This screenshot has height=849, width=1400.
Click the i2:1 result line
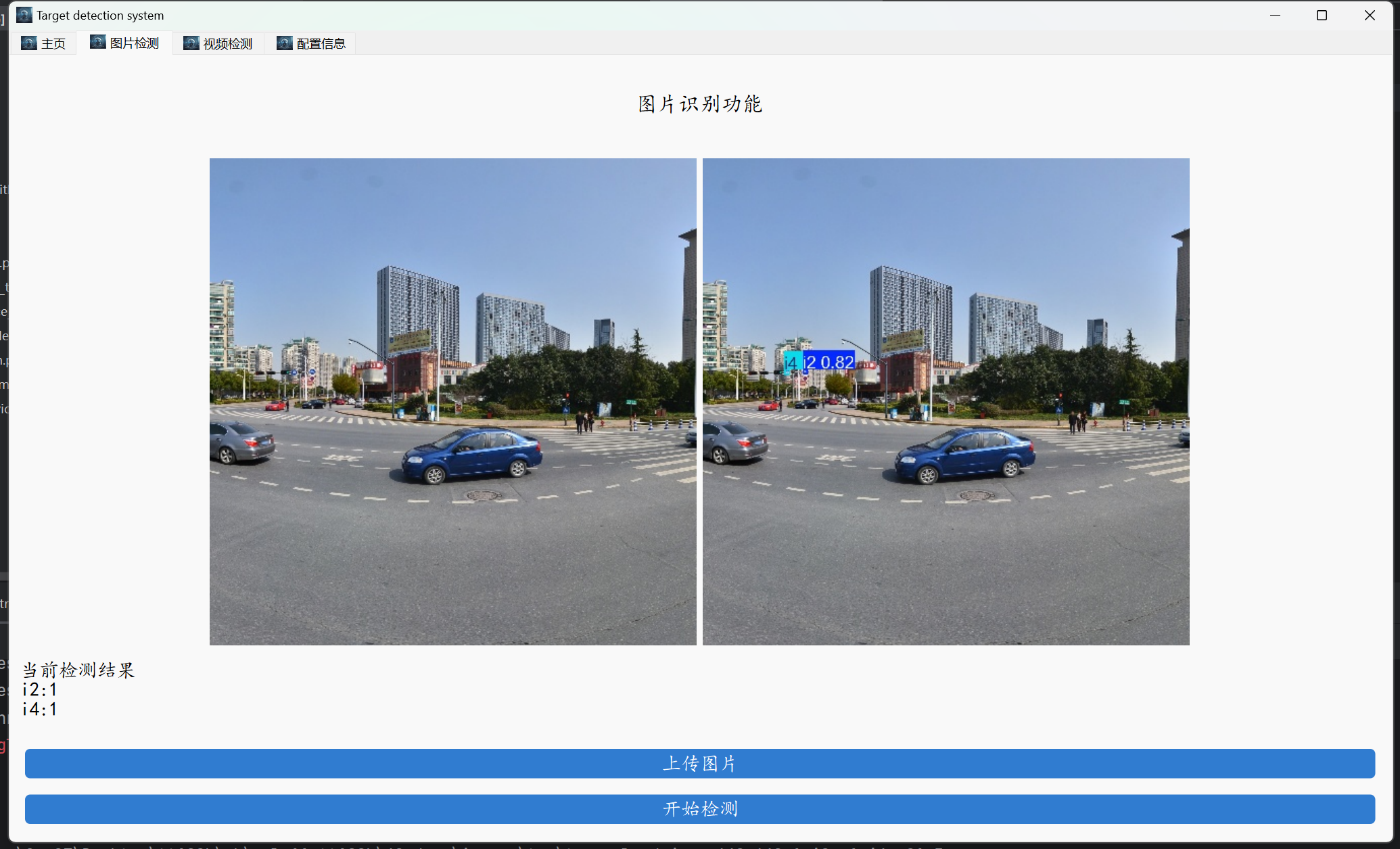40,690
